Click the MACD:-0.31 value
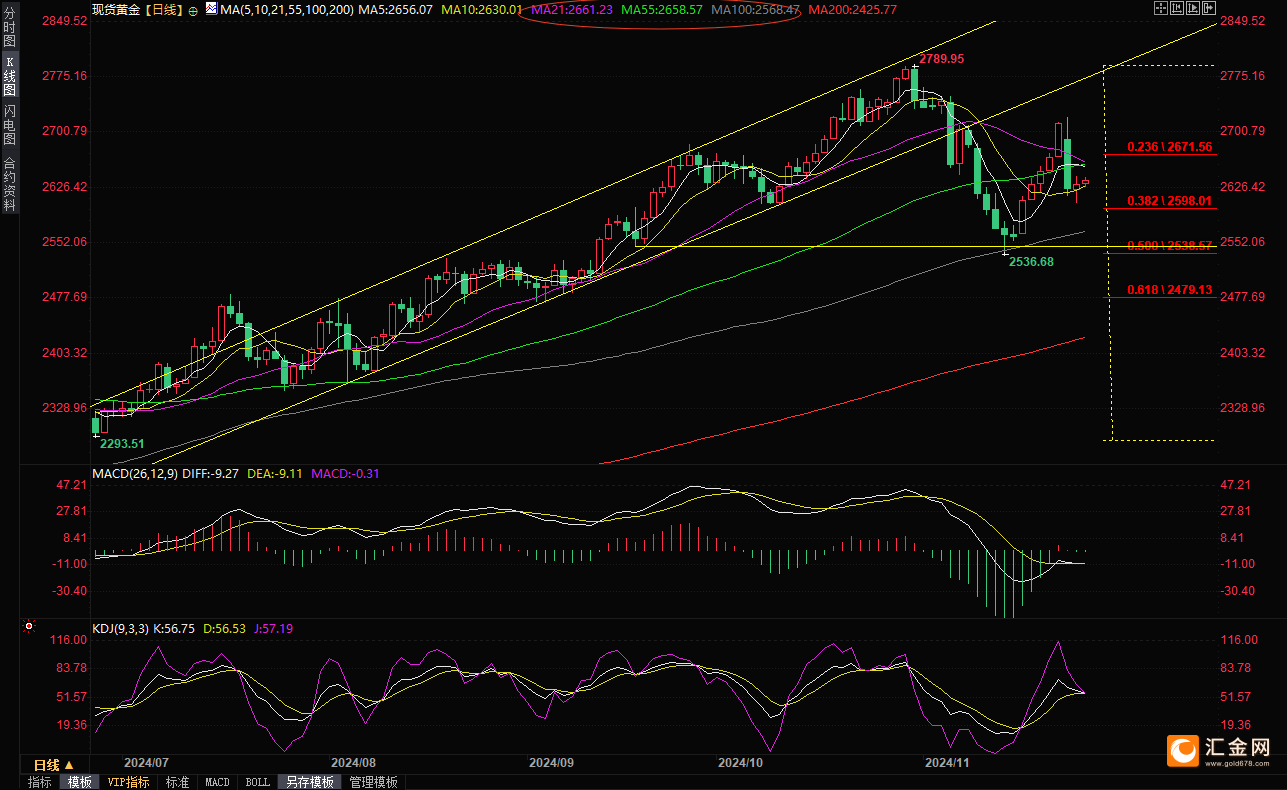Image resolution: width=1287 pixels, height=790 pixels. [x=345, y=473]
